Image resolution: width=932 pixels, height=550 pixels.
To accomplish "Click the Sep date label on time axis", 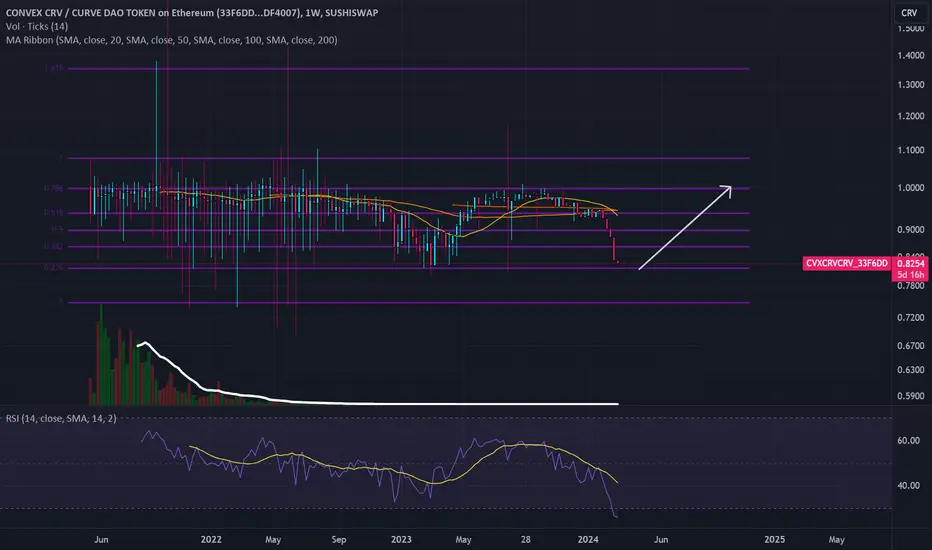I will (x=339, y=539).
